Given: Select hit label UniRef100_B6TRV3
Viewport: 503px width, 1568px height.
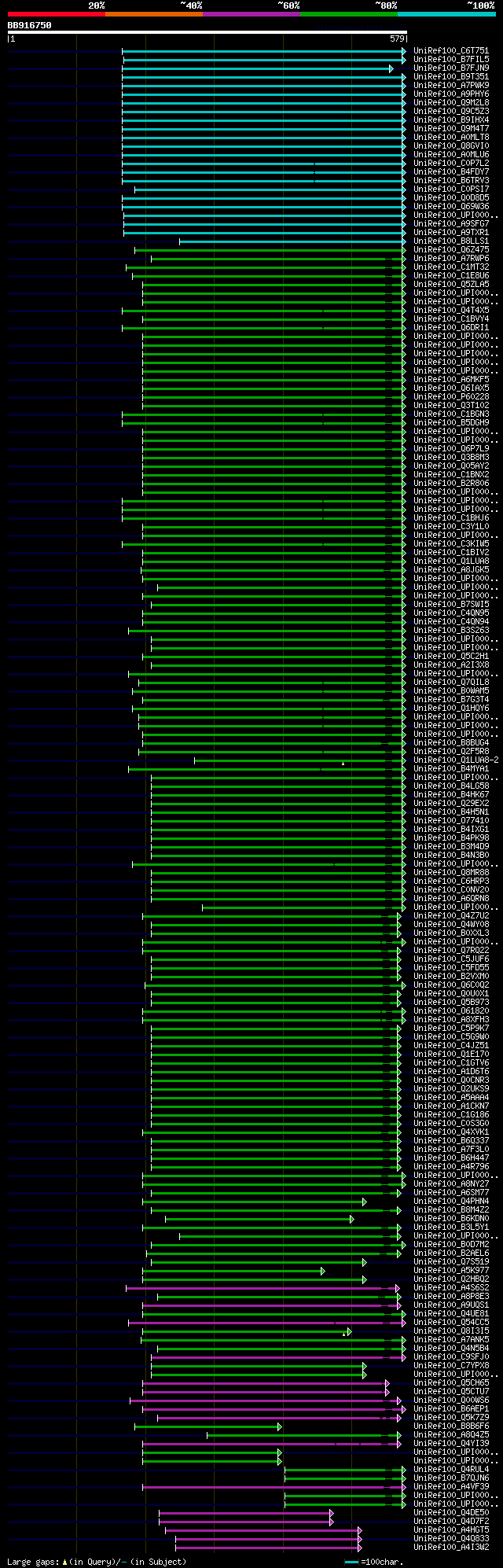Looking at the screenshot, I should [x=451, y=181].
